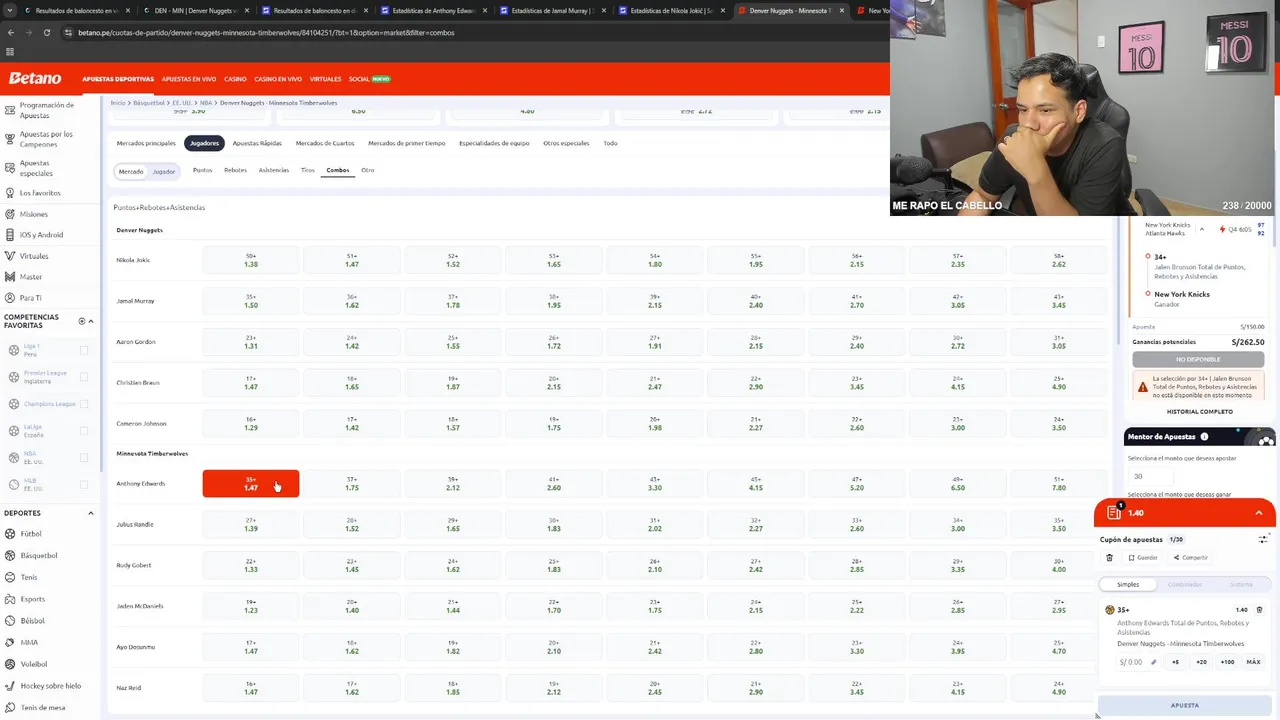The image size is (1280, 720).
Task: Select Anthony Edwards 35+ odds cell
Action: point(251,484)
